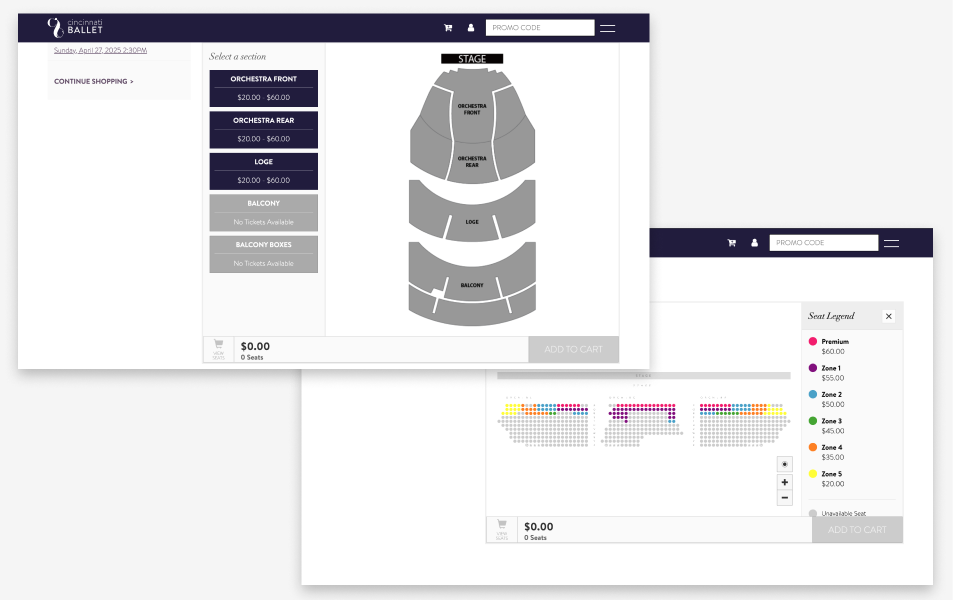Zoom out seat map with minus button
Viewport: 953px width, 600px height.
785,498
